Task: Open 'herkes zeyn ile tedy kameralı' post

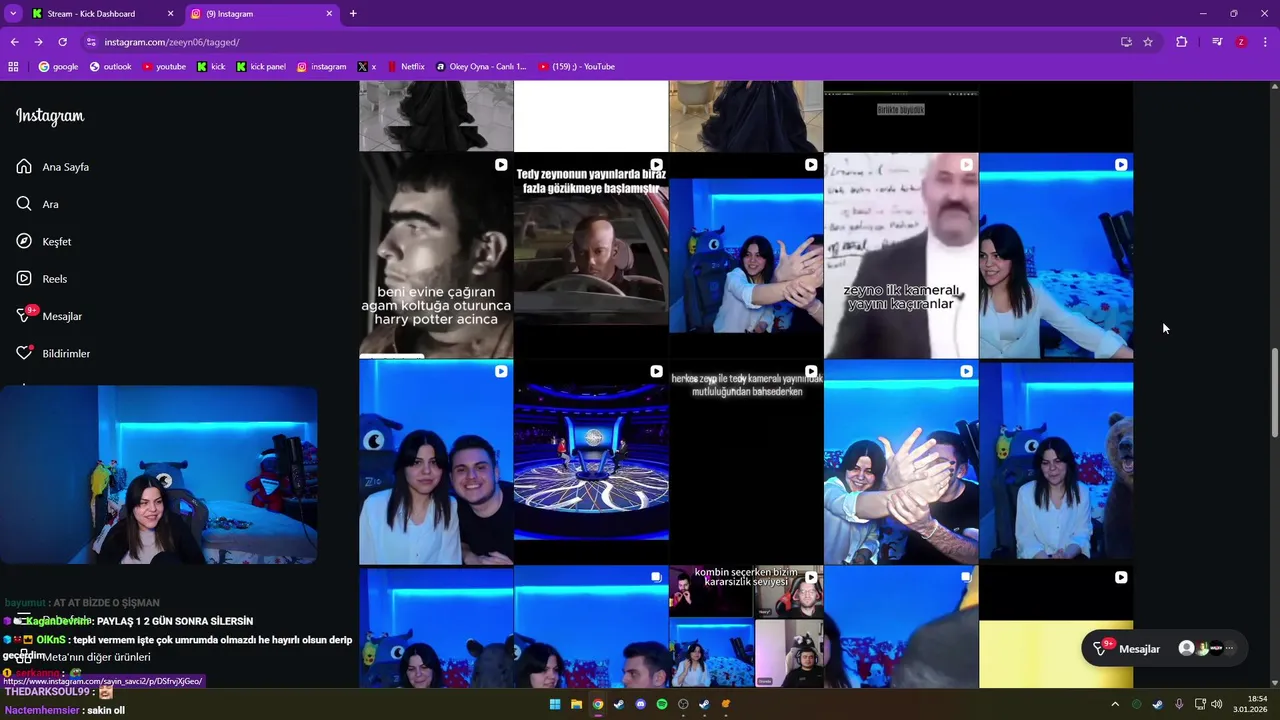Action: pyautogui.click(x=746, y=462)
